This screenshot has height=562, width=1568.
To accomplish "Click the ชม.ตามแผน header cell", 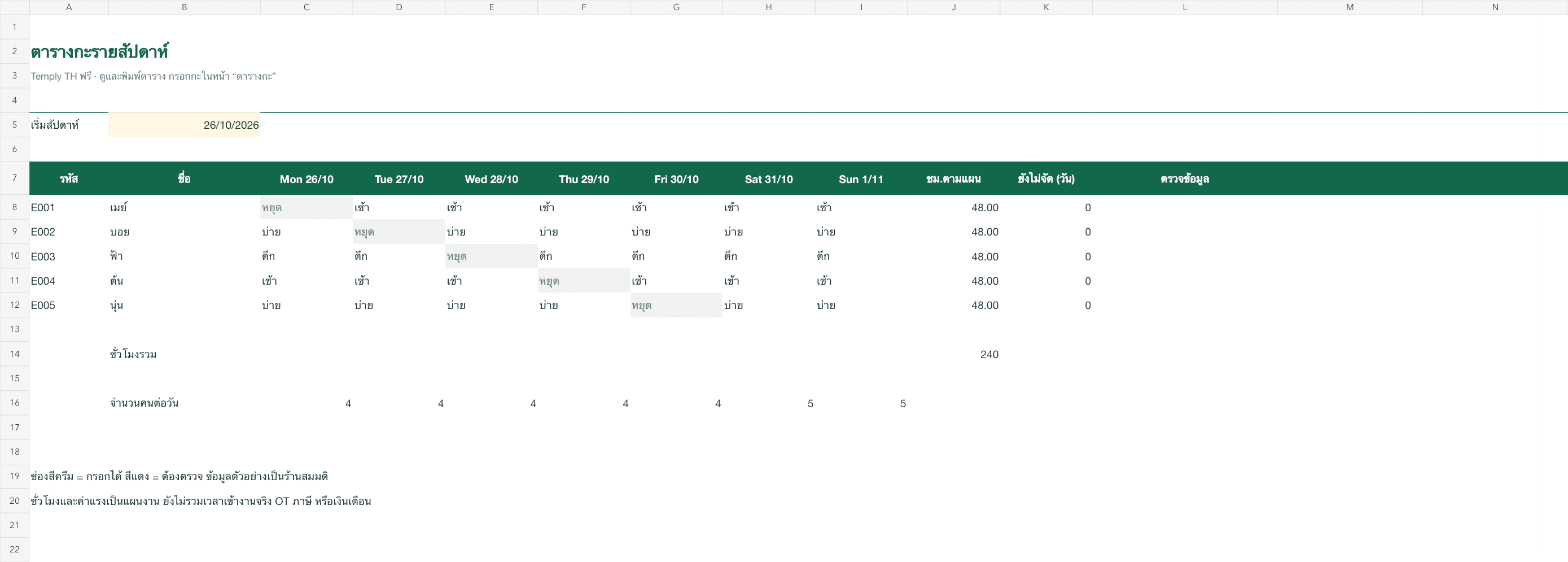I will pos(953,178).
